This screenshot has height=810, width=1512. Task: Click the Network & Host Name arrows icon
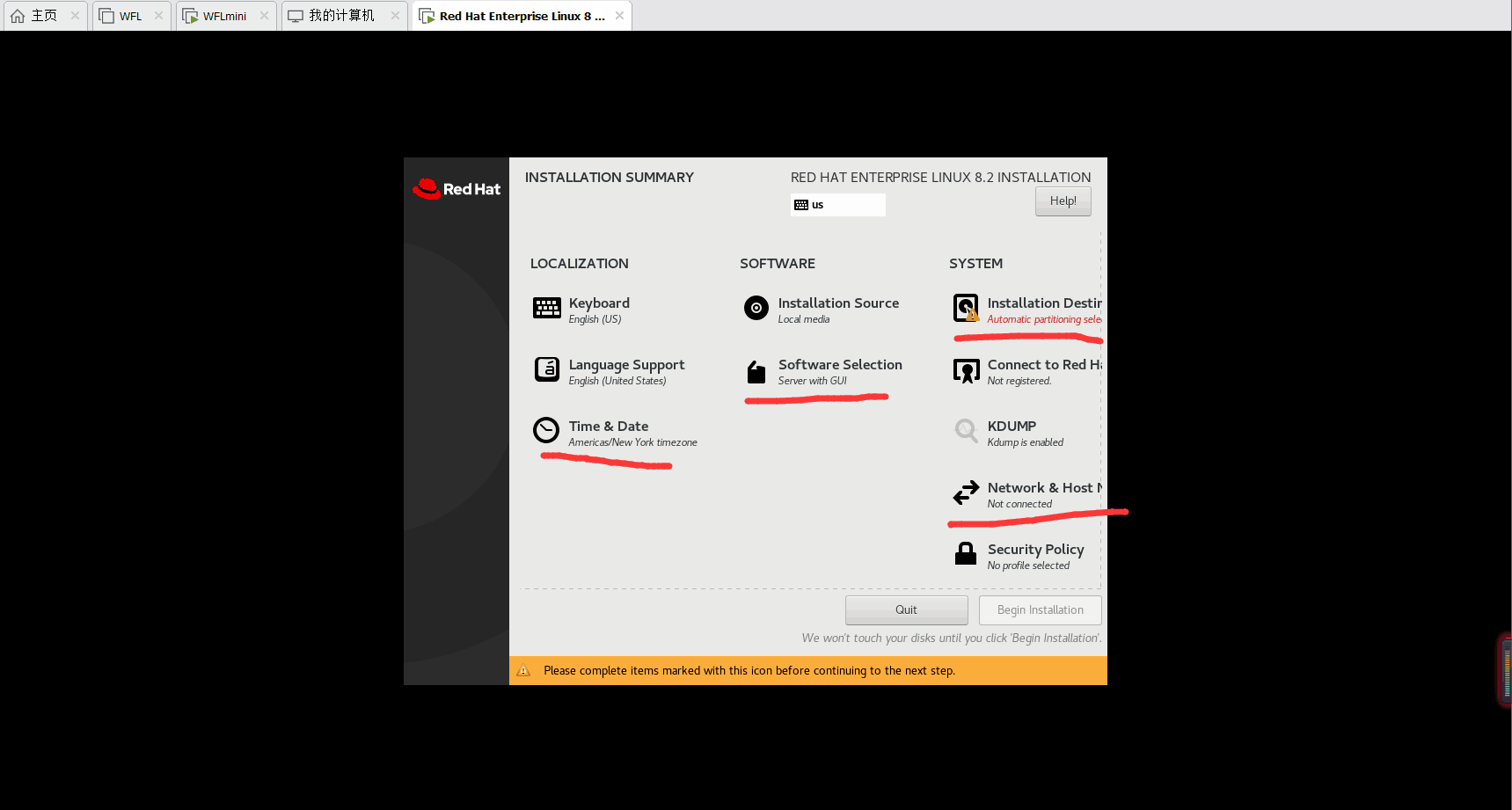966,493
